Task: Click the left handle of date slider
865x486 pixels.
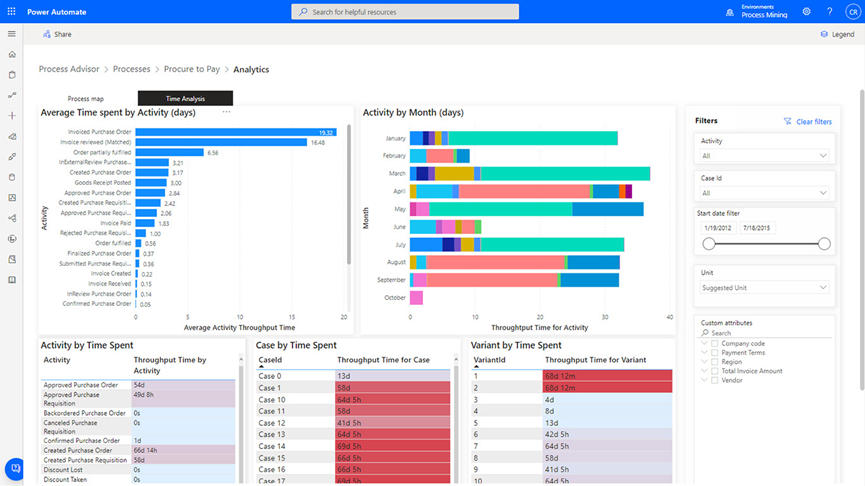Action: tap(709, 244)
